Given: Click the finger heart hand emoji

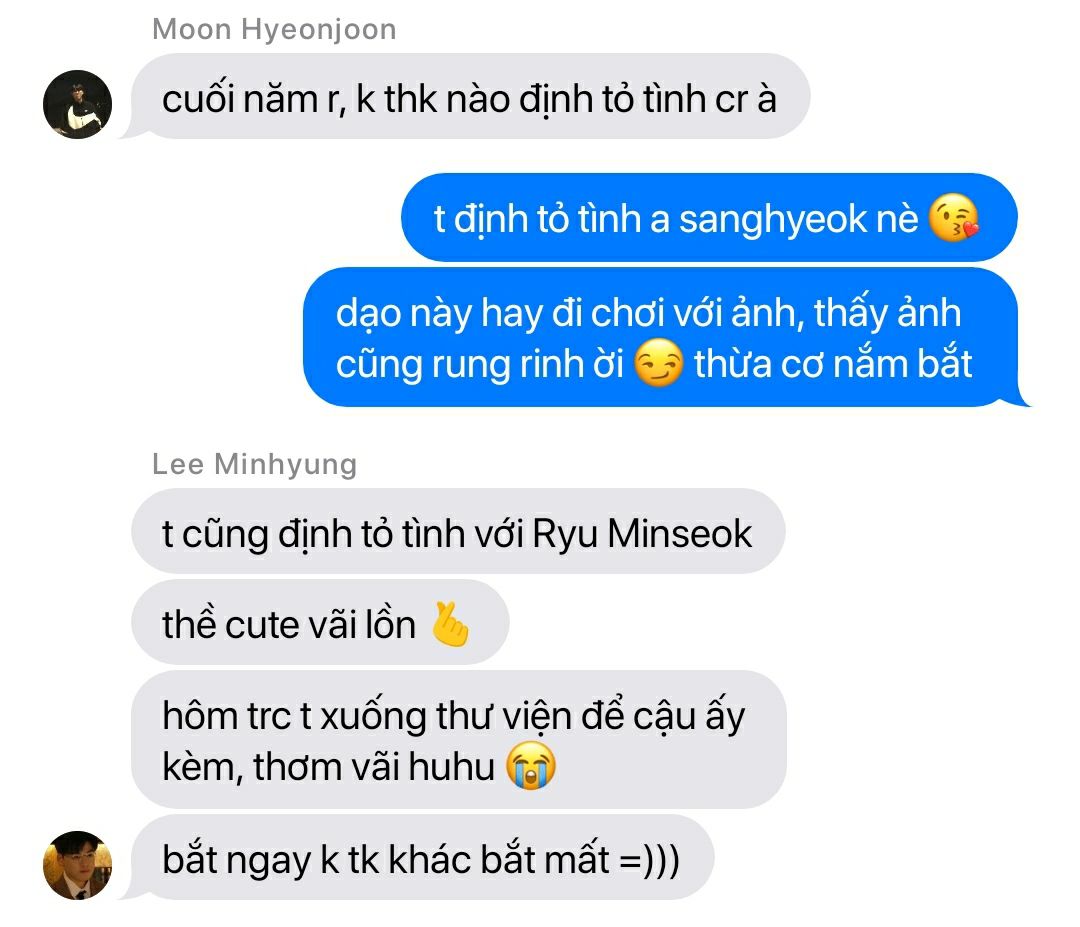Looking at the screenshot, I should 450,624.
